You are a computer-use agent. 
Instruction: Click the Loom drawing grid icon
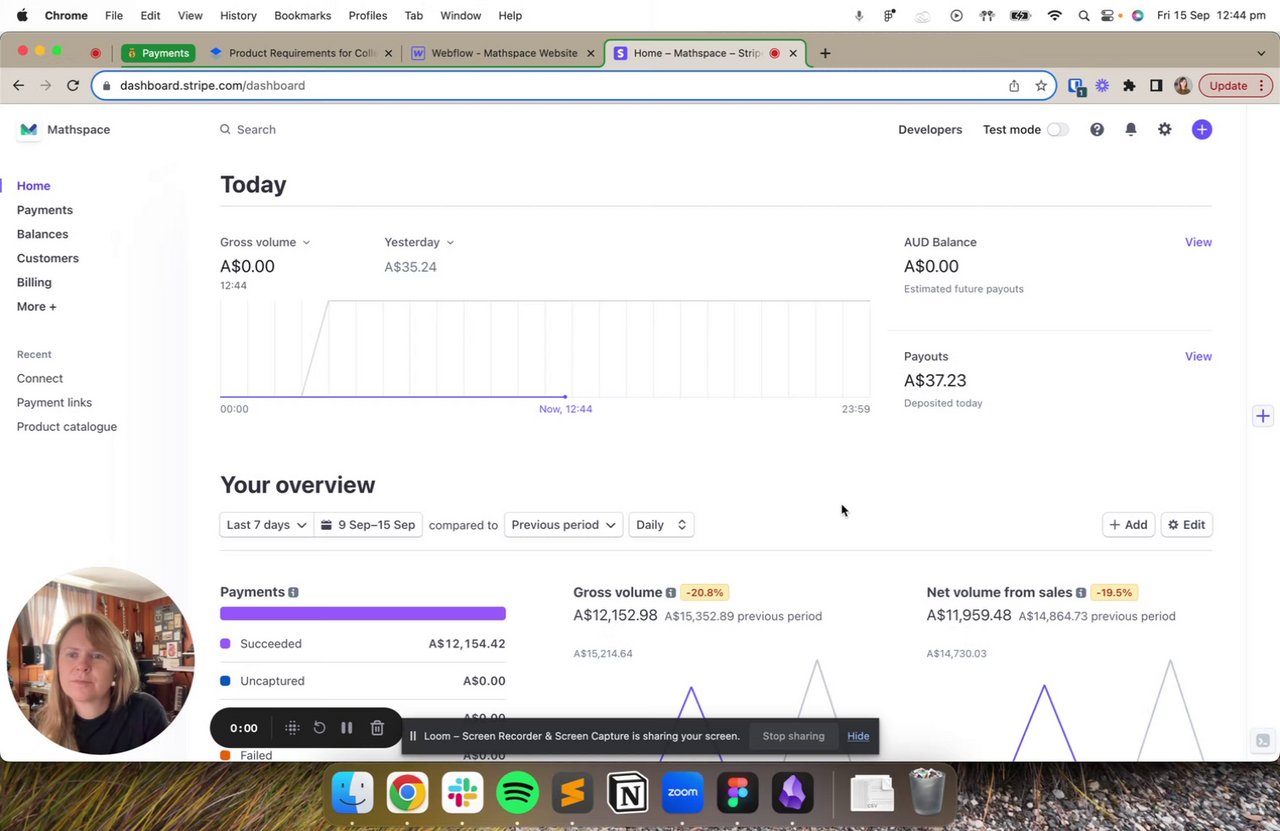[x=292, y=728]
